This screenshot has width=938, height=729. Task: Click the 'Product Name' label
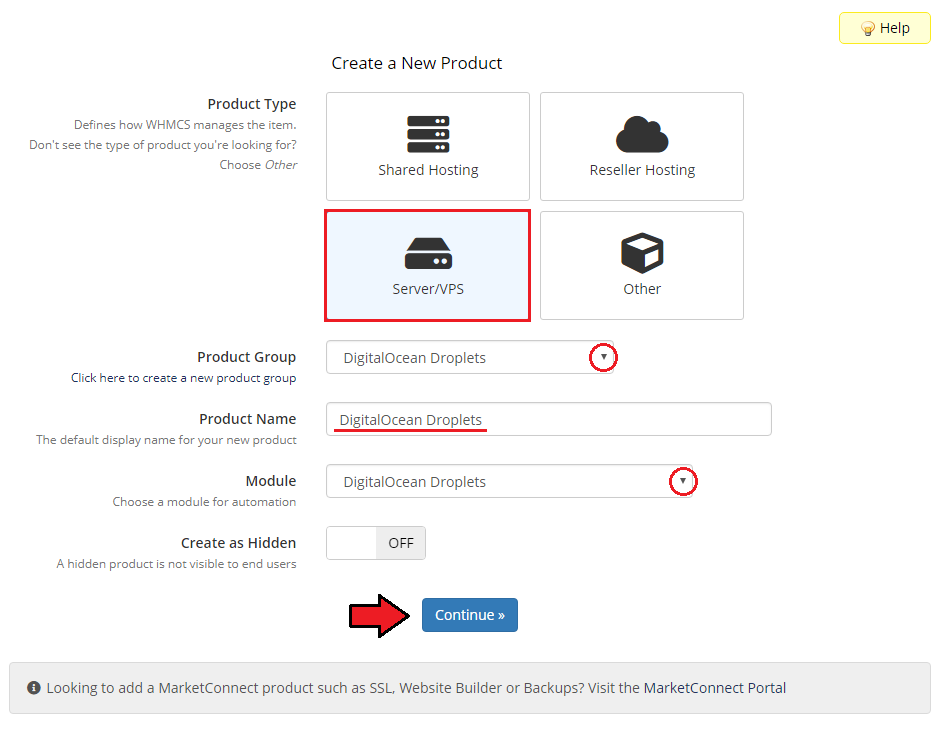[x=247, y=419]
